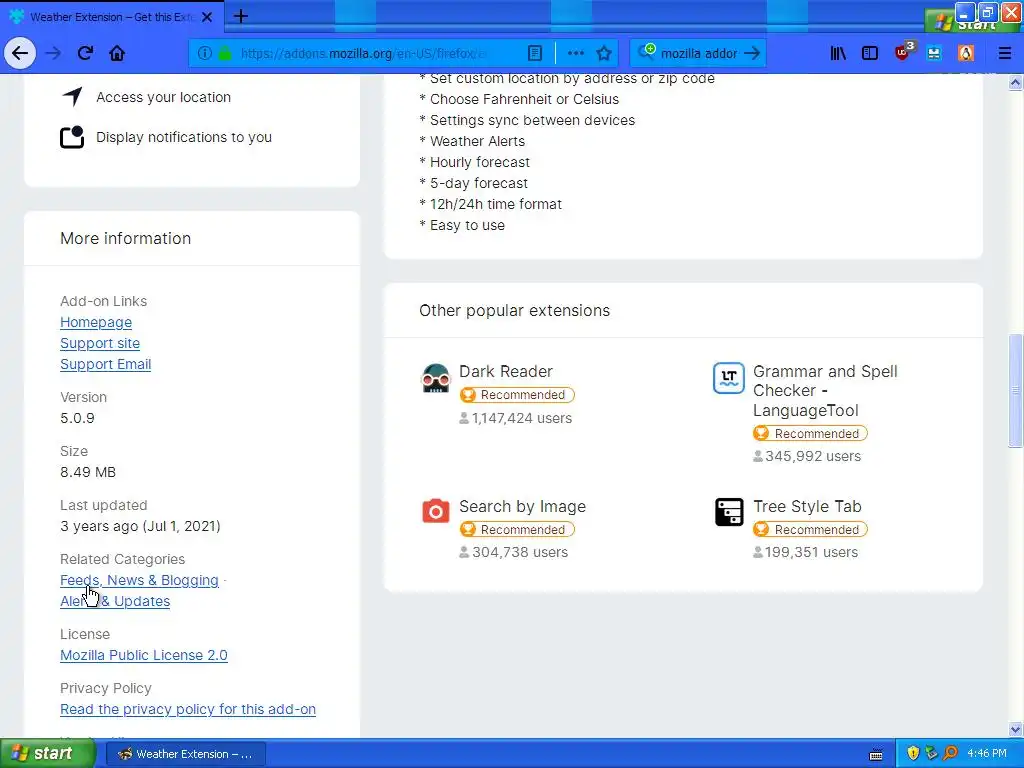Open a new tab with plus button
This screenshot has height=768, width=1024.
pos(240,16)
